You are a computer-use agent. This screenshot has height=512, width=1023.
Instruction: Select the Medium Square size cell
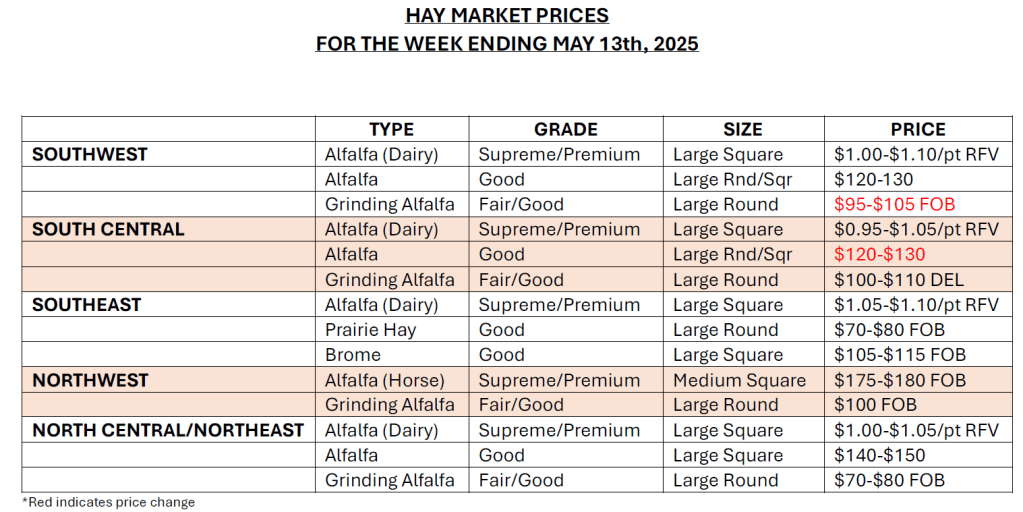(x=739, y=380)
